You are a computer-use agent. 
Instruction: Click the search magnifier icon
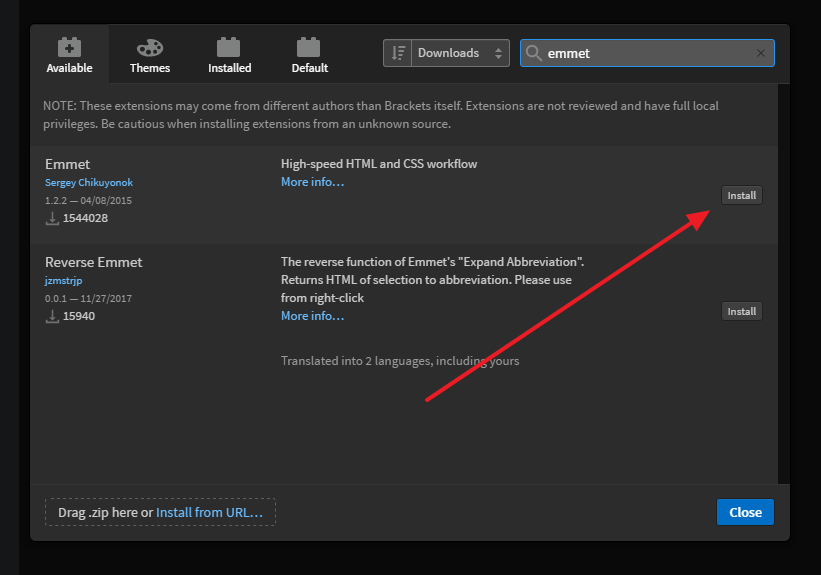pos(534,53)
